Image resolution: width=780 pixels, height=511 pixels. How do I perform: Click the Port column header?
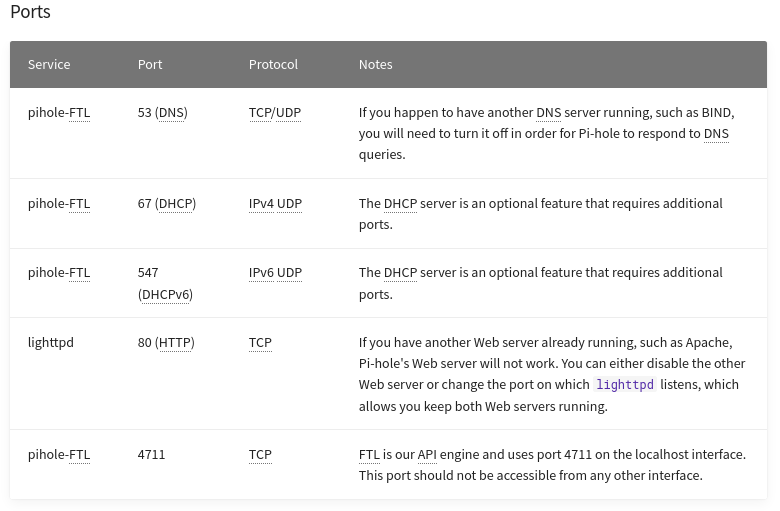pyautogui.click(x=150, y=64)
